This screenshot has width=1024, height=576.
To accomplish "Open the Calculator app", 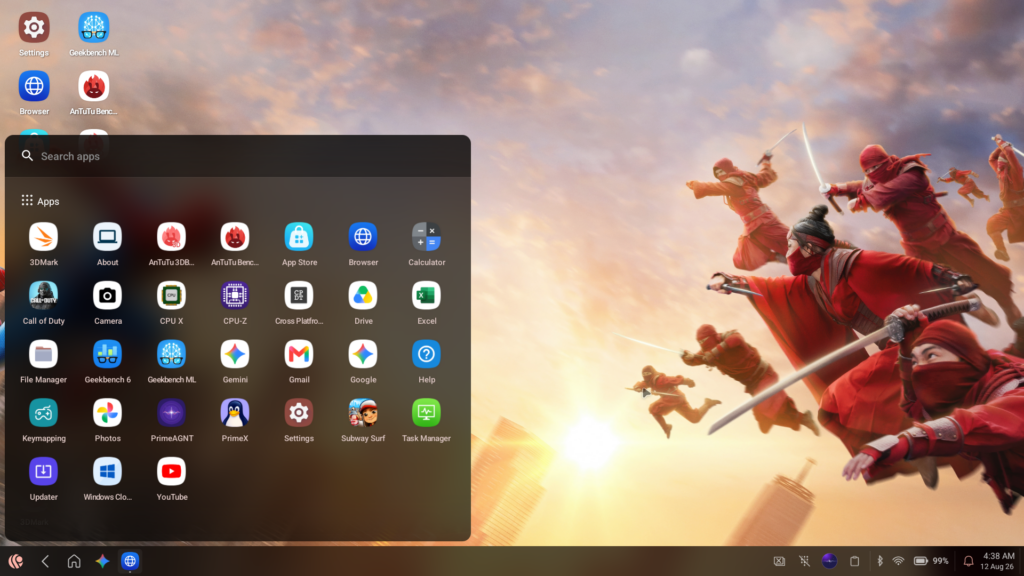I will coord(426,237).
